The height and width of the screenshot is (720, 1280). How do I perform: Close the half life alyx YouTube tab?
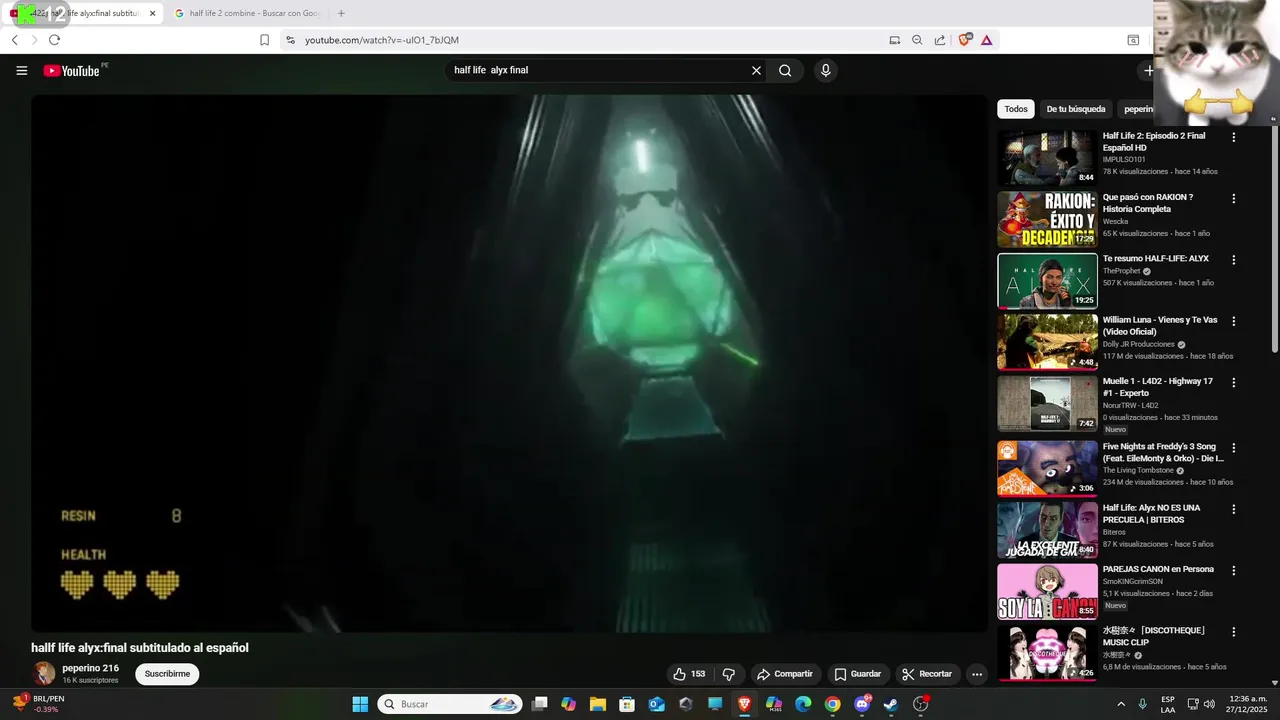[x=152, y=13]
